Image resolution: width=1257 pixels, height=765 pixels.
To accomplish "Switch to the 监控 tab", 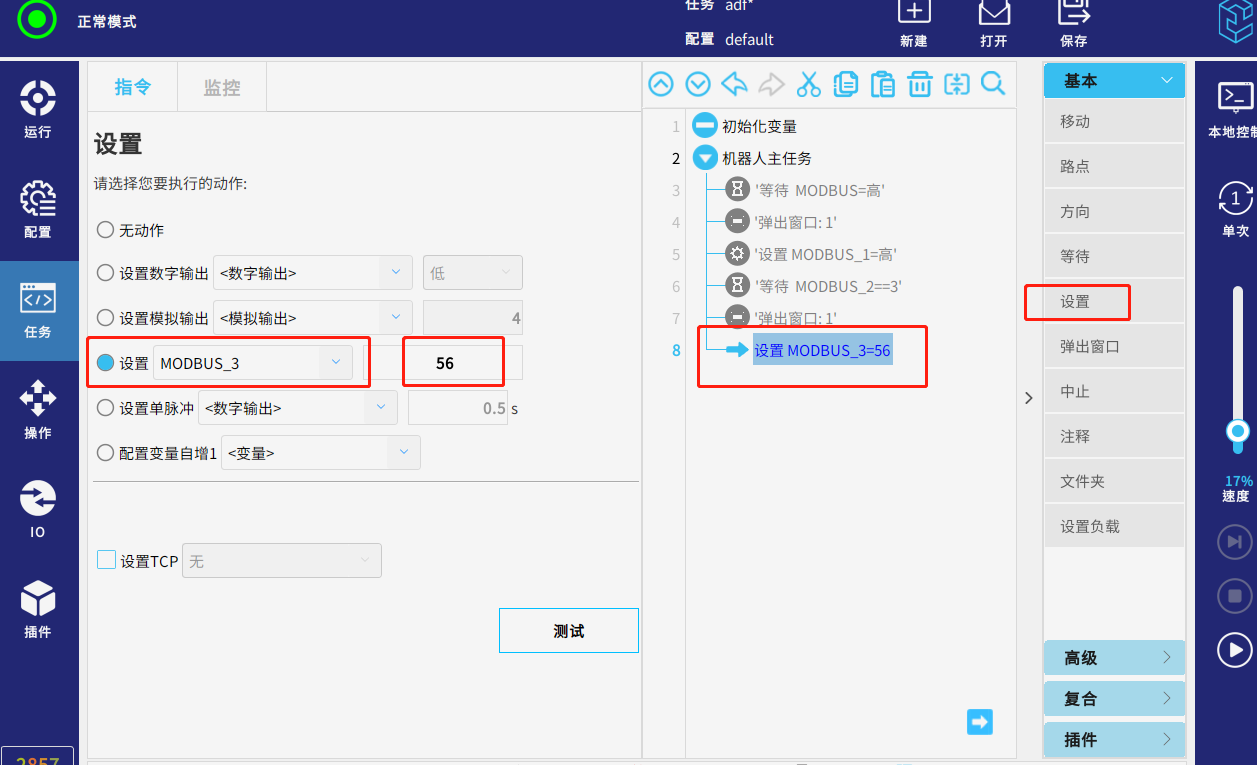I will (222, 88).
